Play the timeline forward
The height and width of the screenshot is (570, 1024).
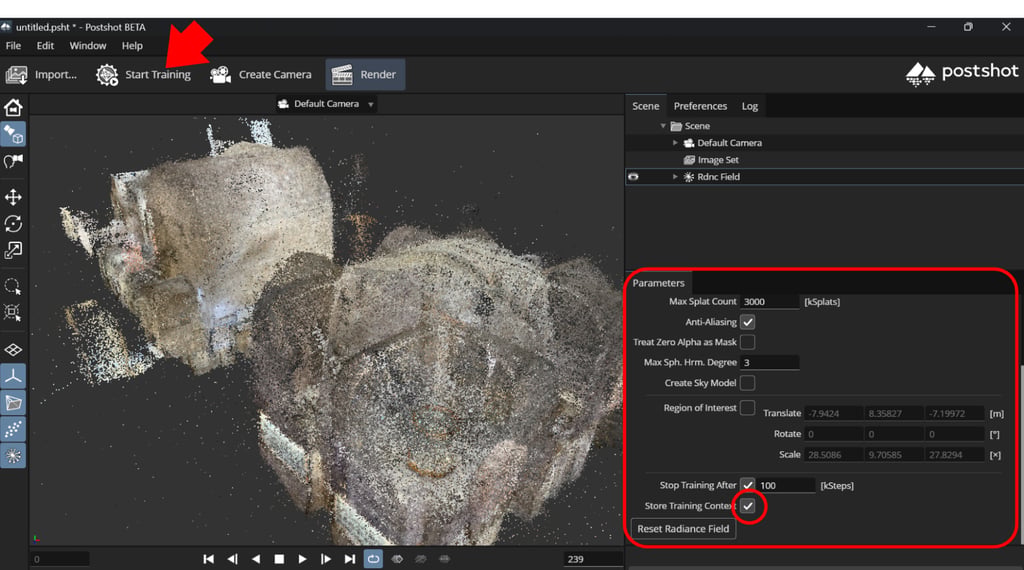[302, 559]
